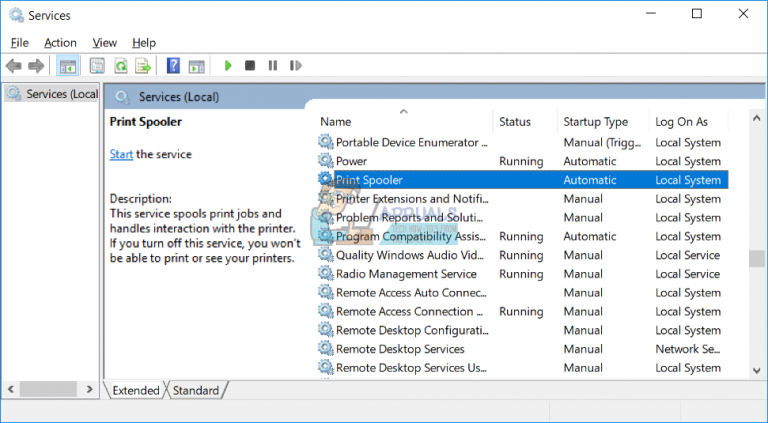Select the Print Spooler service row
The width and height of the screenshot is (768, 423).
(x=523, y=180)
